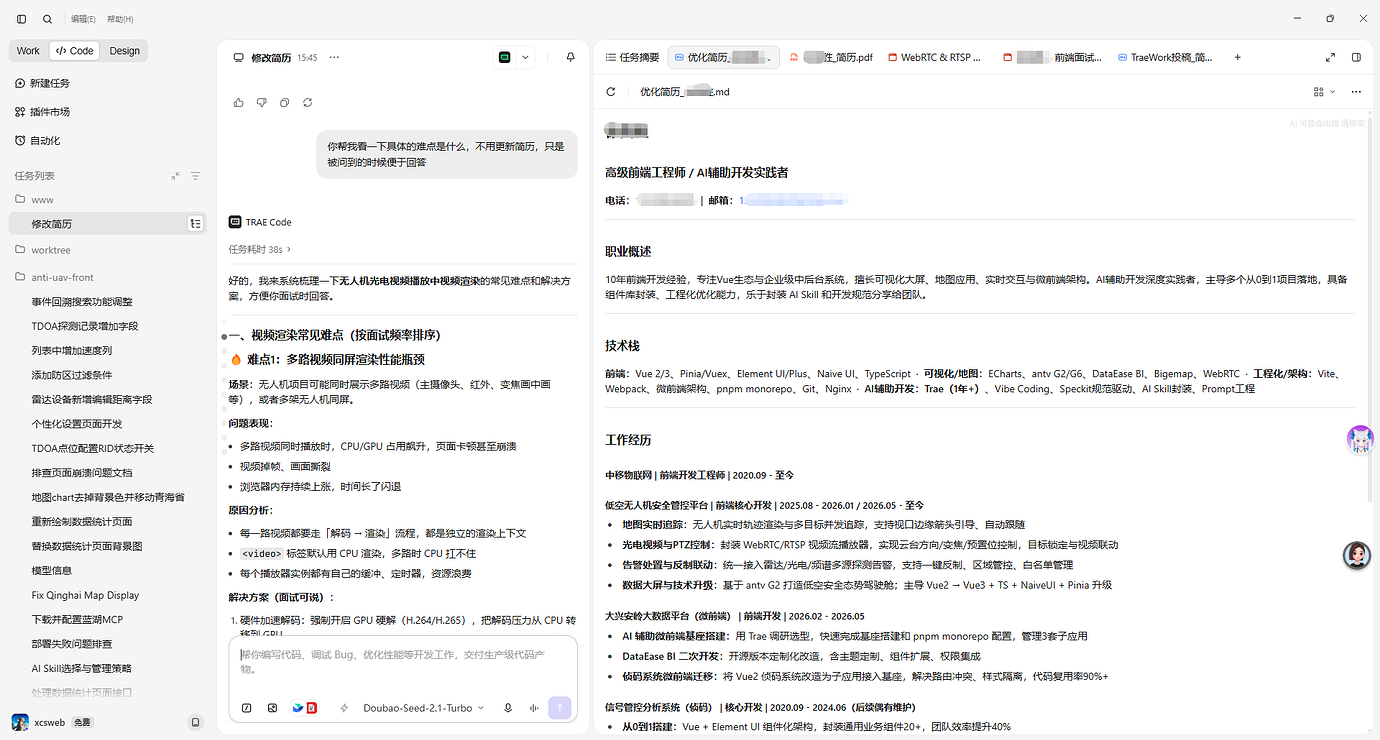1380x740 pixels.
Task: Collapse all task list groups icon
Action: 176,176
